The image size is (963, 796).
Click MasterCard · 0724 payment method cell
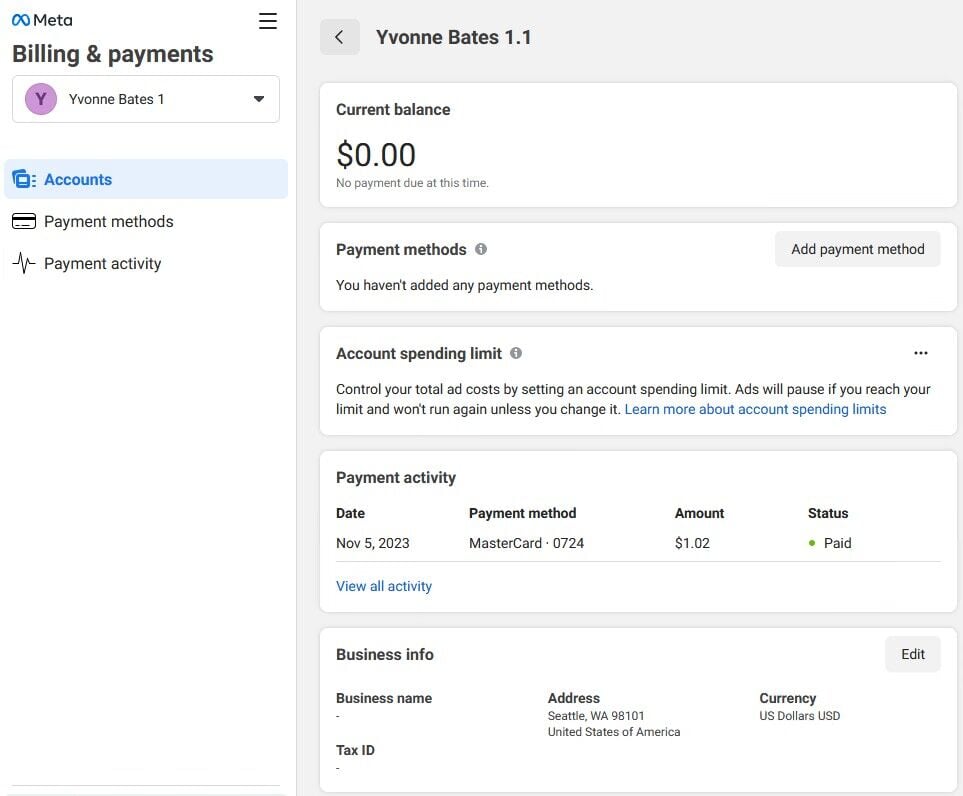(526, 543)
